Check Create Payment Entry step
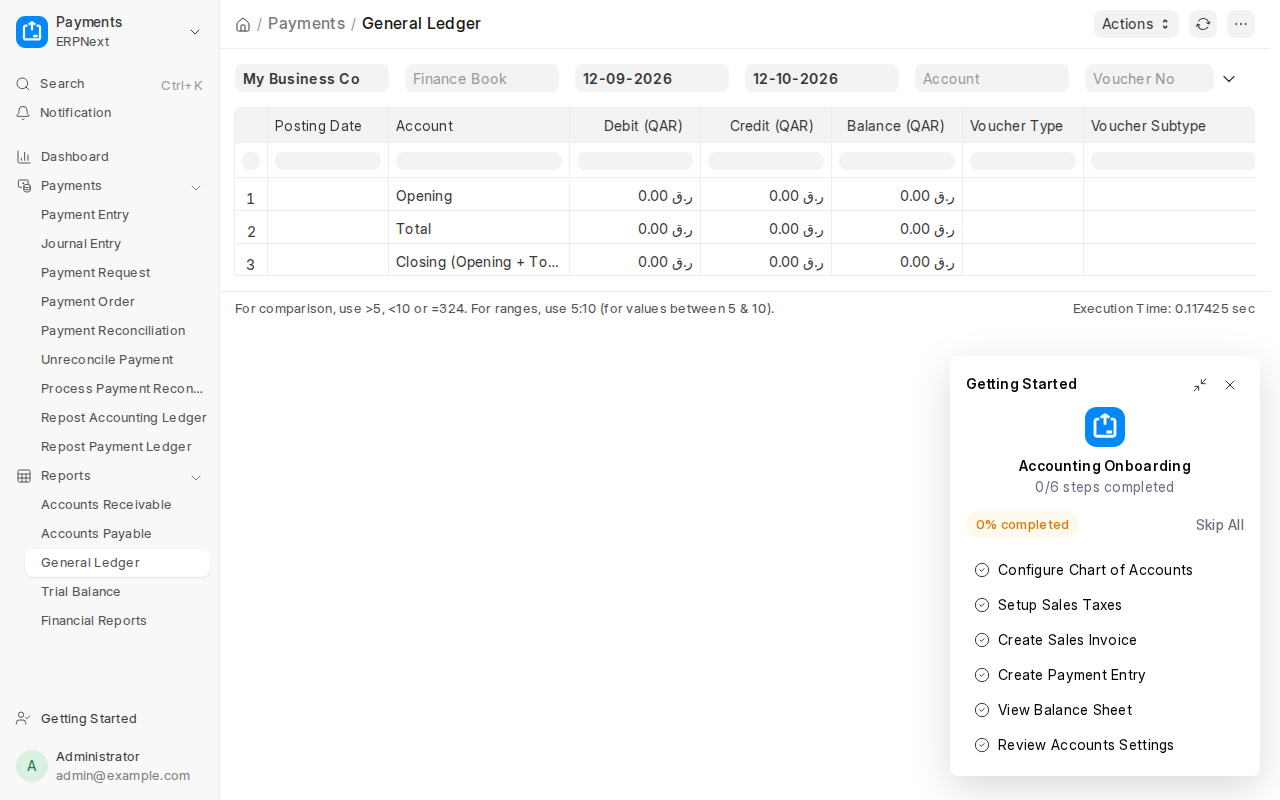This screenshot has height=800, width=1280. (x=982, y=675)
